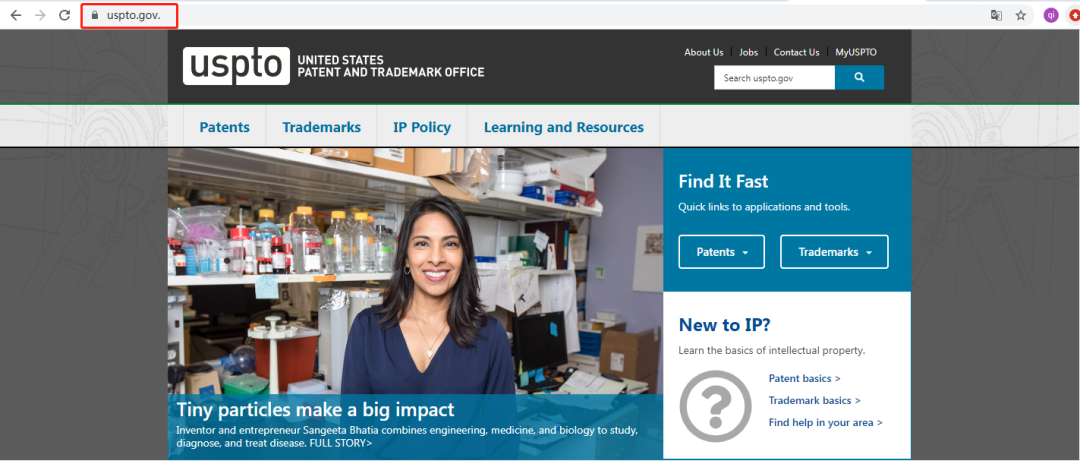Open the Google Translate page icon
The height and width of the screenshot is (461, 1080).
[x=996, y=15]
